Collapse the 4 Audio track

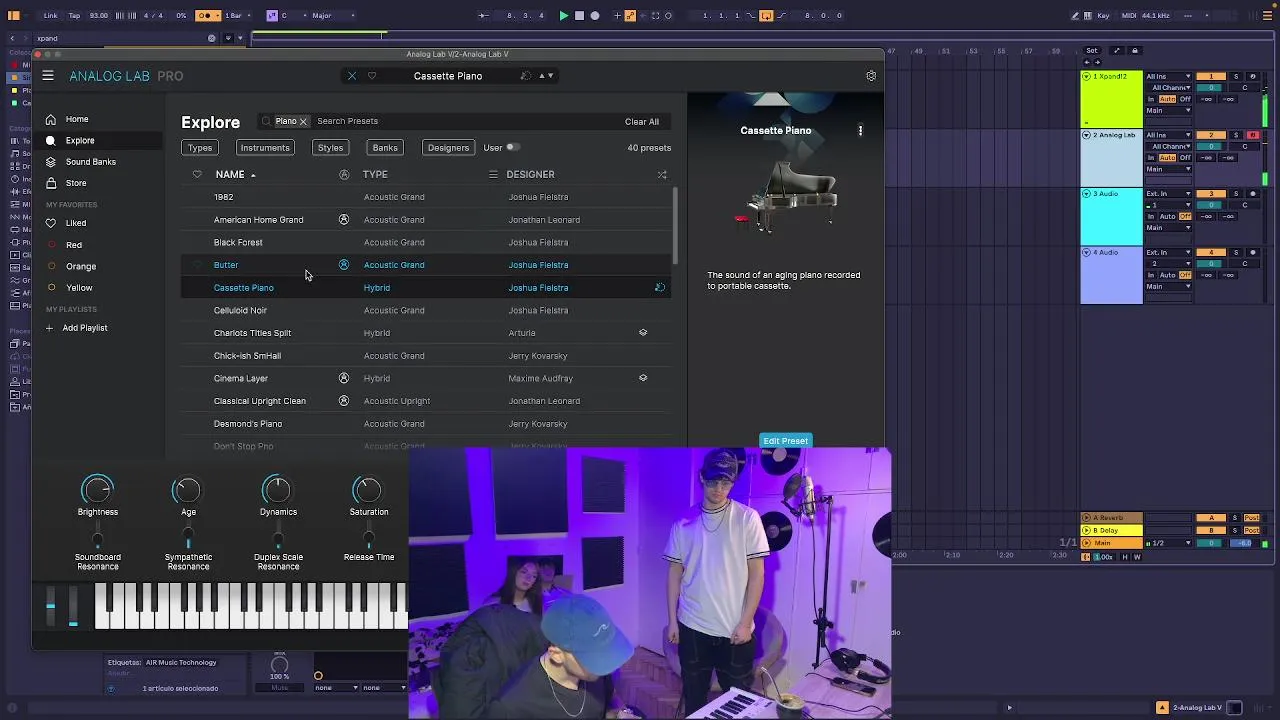click(x=1086, y=253)
